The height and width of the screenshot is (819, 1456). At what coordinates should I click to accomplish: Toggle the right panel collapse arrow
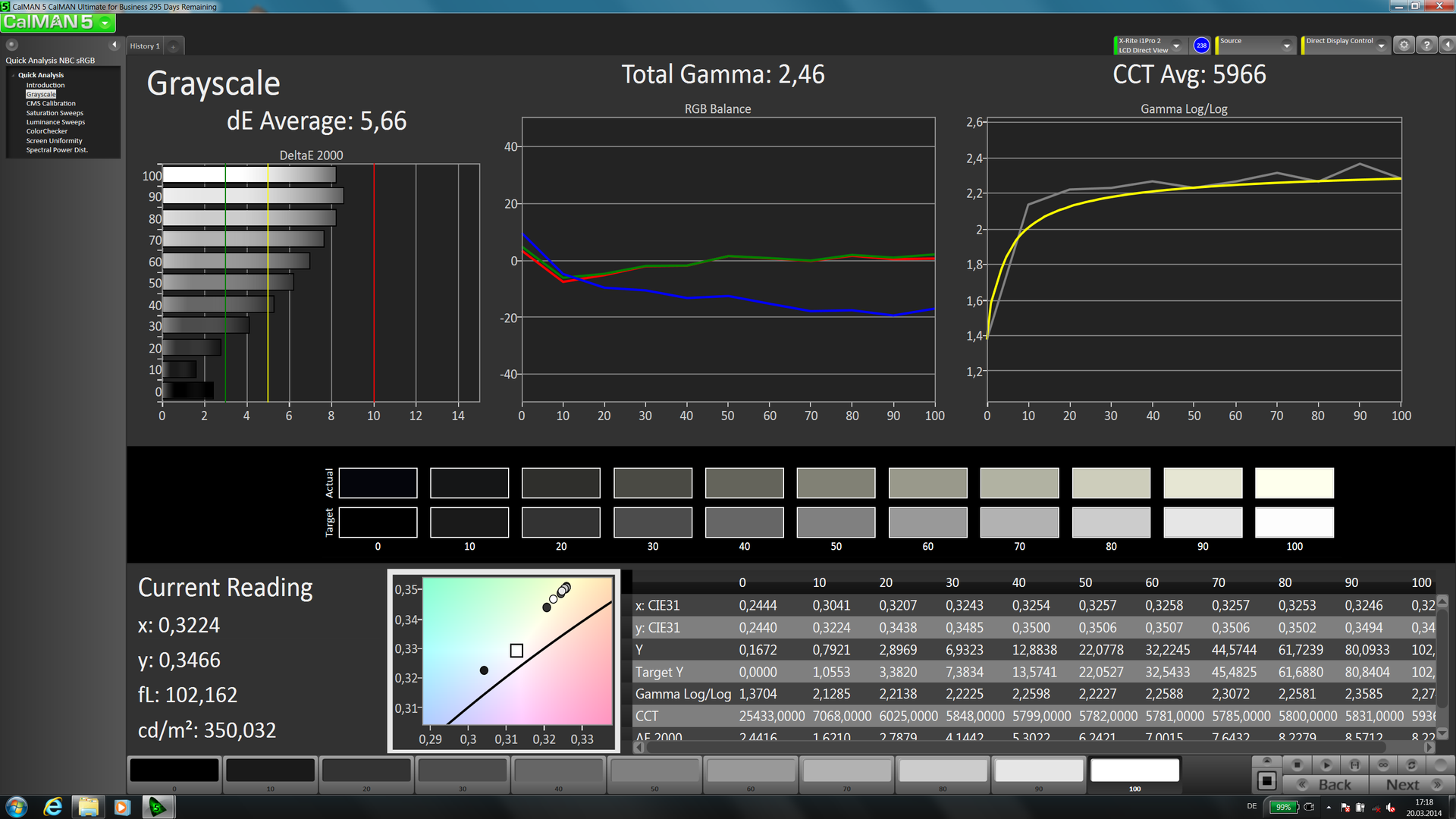1447,45
